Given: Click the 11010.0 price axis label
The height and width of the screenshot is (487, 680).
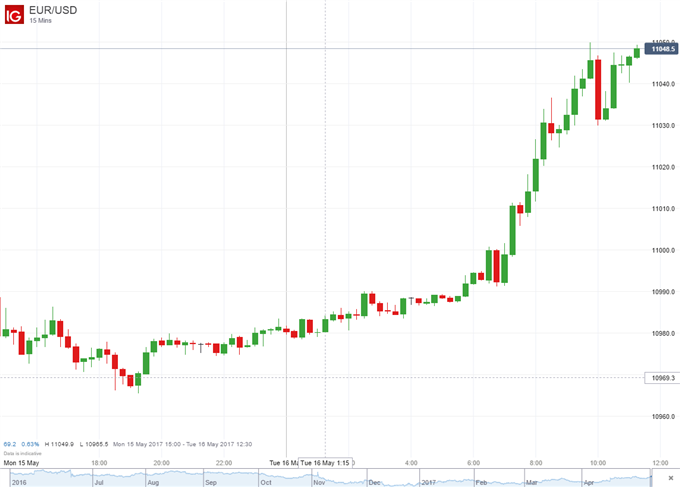Looking at the screenshot, I should 664,209.
